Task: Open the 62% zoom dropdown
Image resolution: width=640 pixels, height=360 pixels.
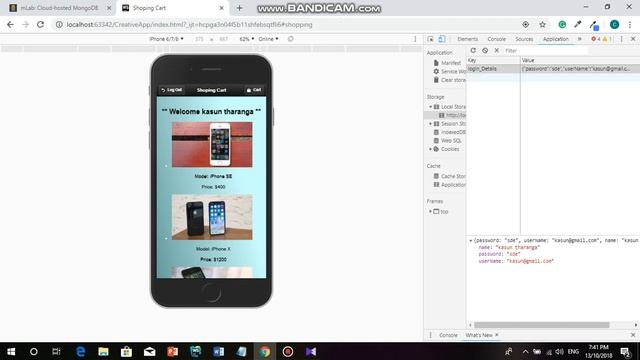Action: pos(247,39)
